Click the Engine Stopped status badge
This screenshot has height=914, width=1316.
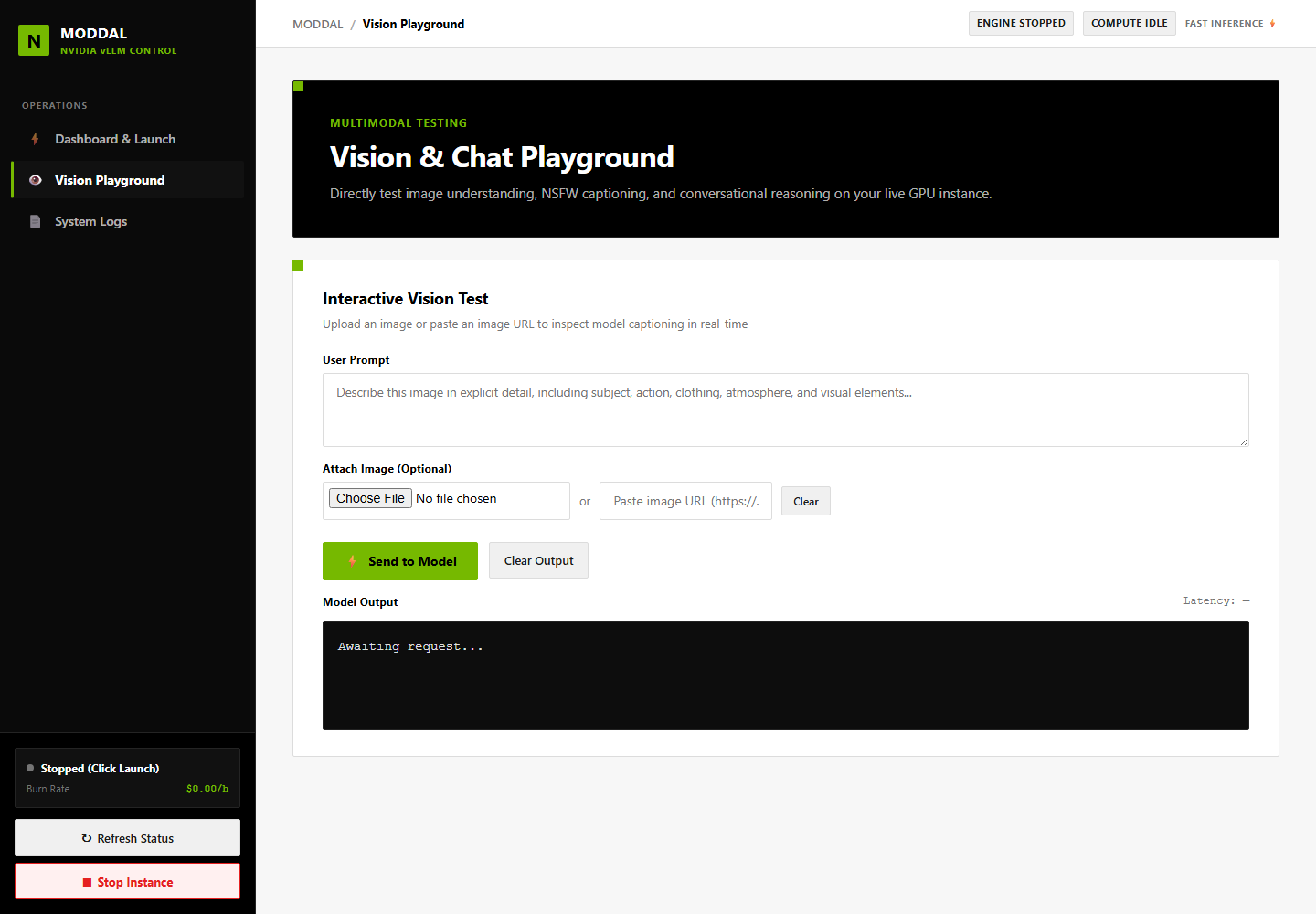click(1021, 23)
